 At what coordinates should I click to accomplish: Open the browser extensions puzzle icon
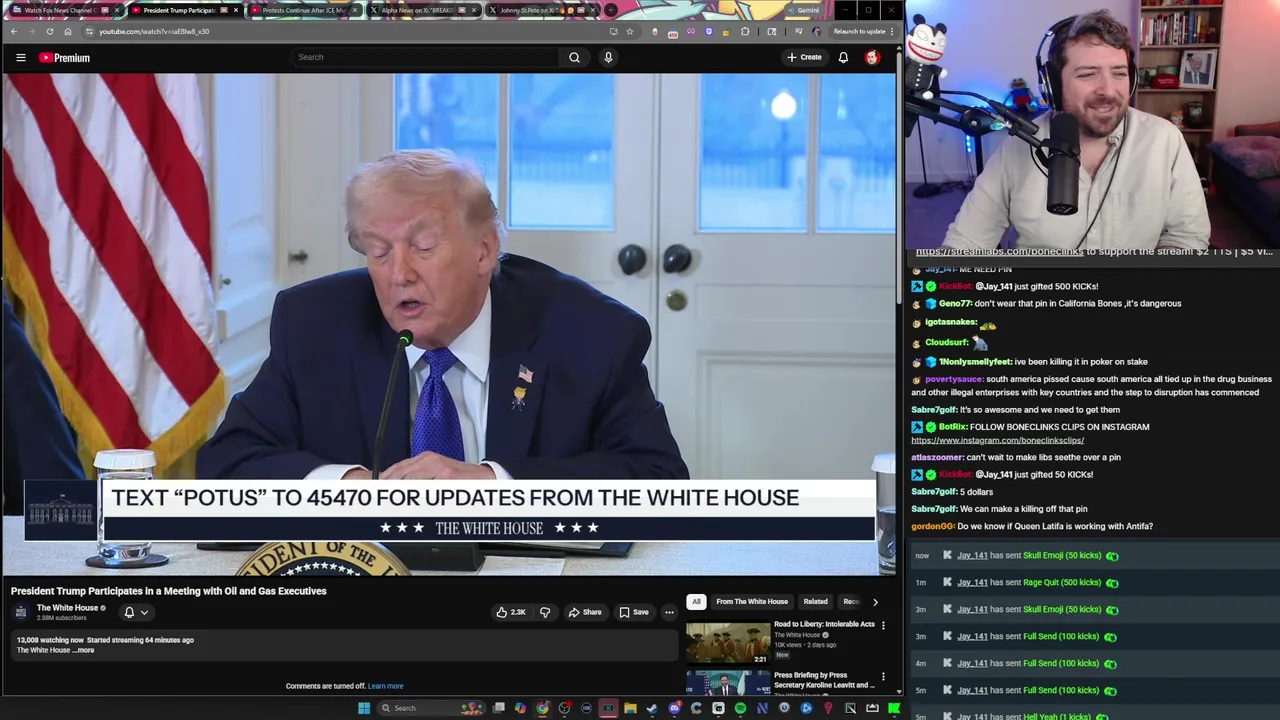point(745,31)
